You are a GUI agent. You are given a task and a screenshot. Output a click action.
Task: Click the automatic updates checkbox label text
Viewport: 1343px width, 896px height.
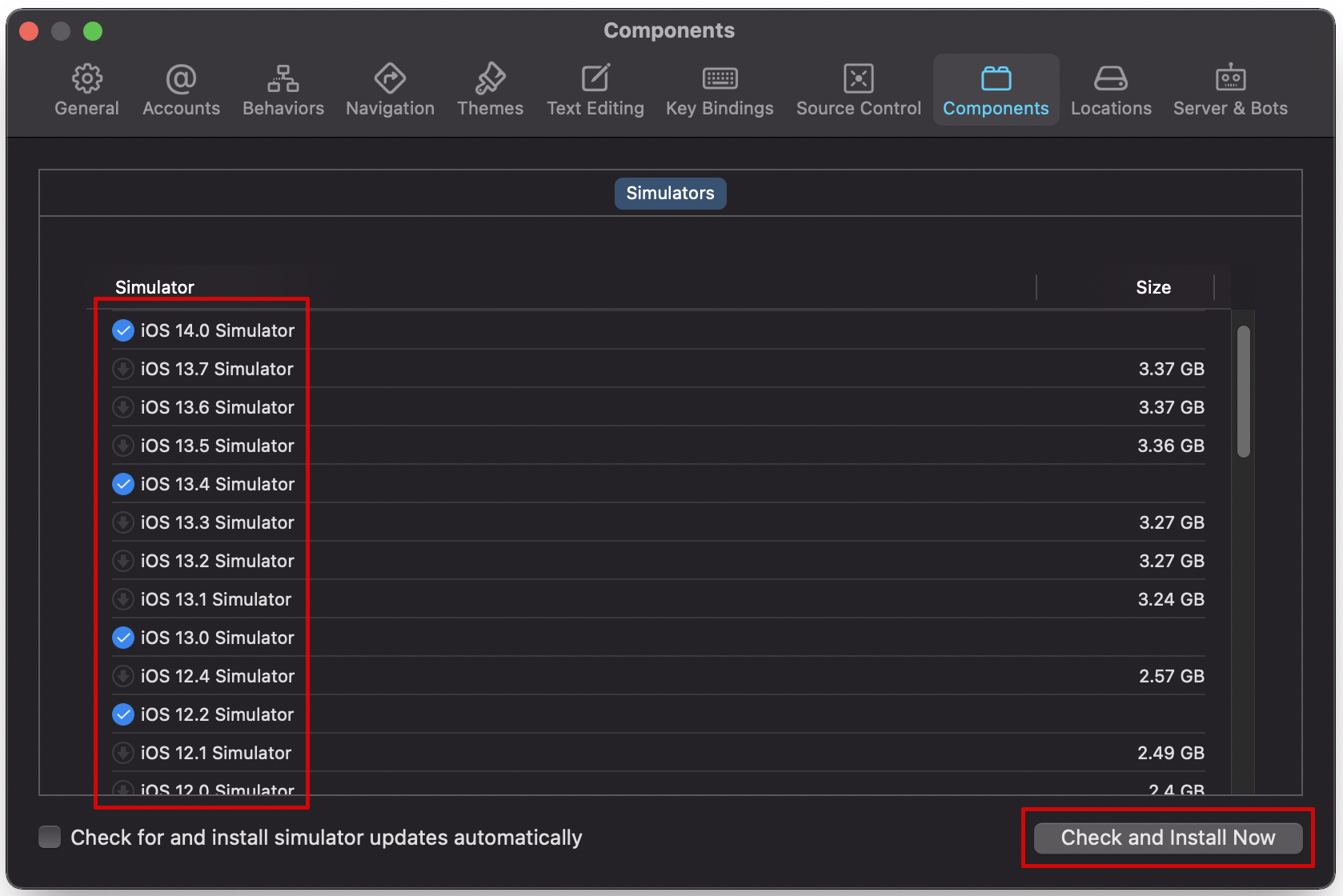click(327, 838)
